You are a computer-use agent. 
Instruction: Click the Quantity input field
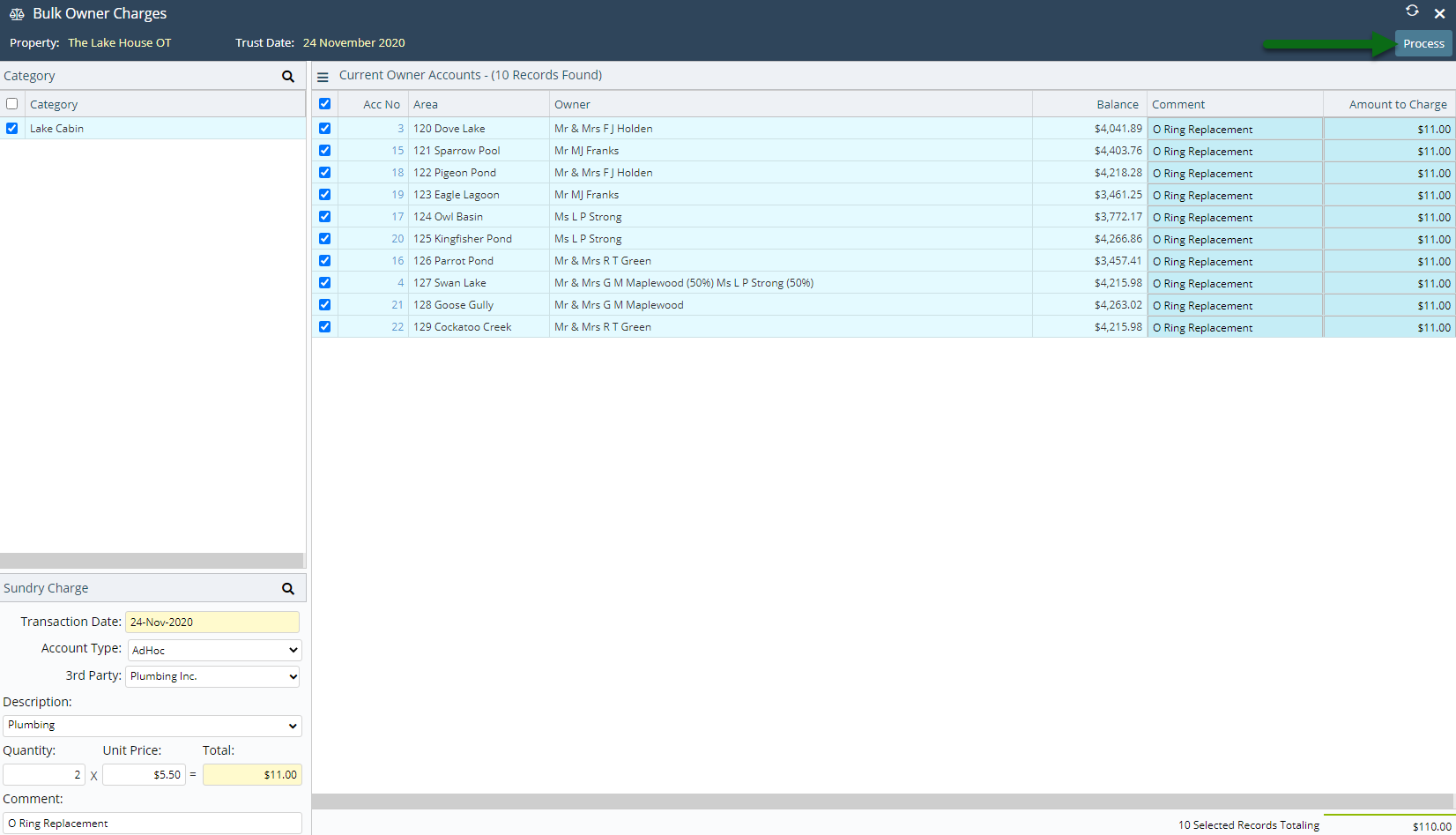44,774
